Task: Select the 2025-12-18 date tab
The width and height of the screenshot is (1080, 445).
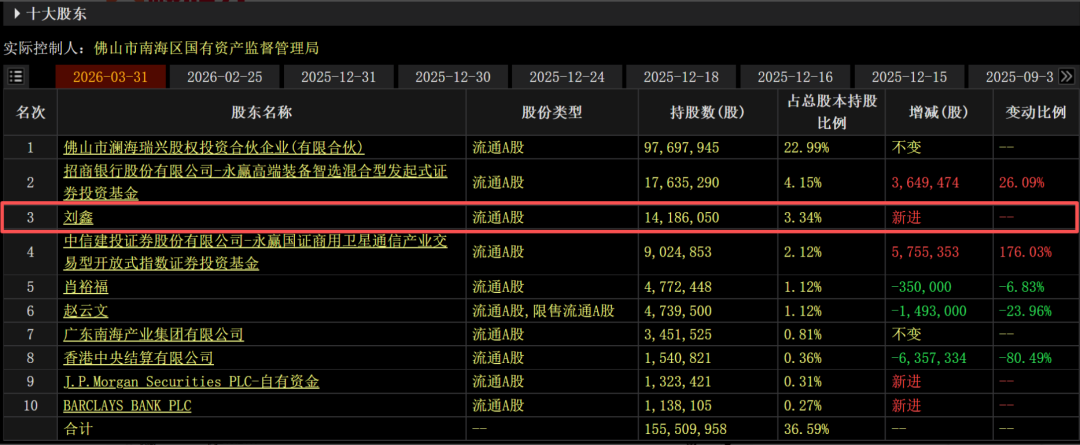Action: coord(681,77)
